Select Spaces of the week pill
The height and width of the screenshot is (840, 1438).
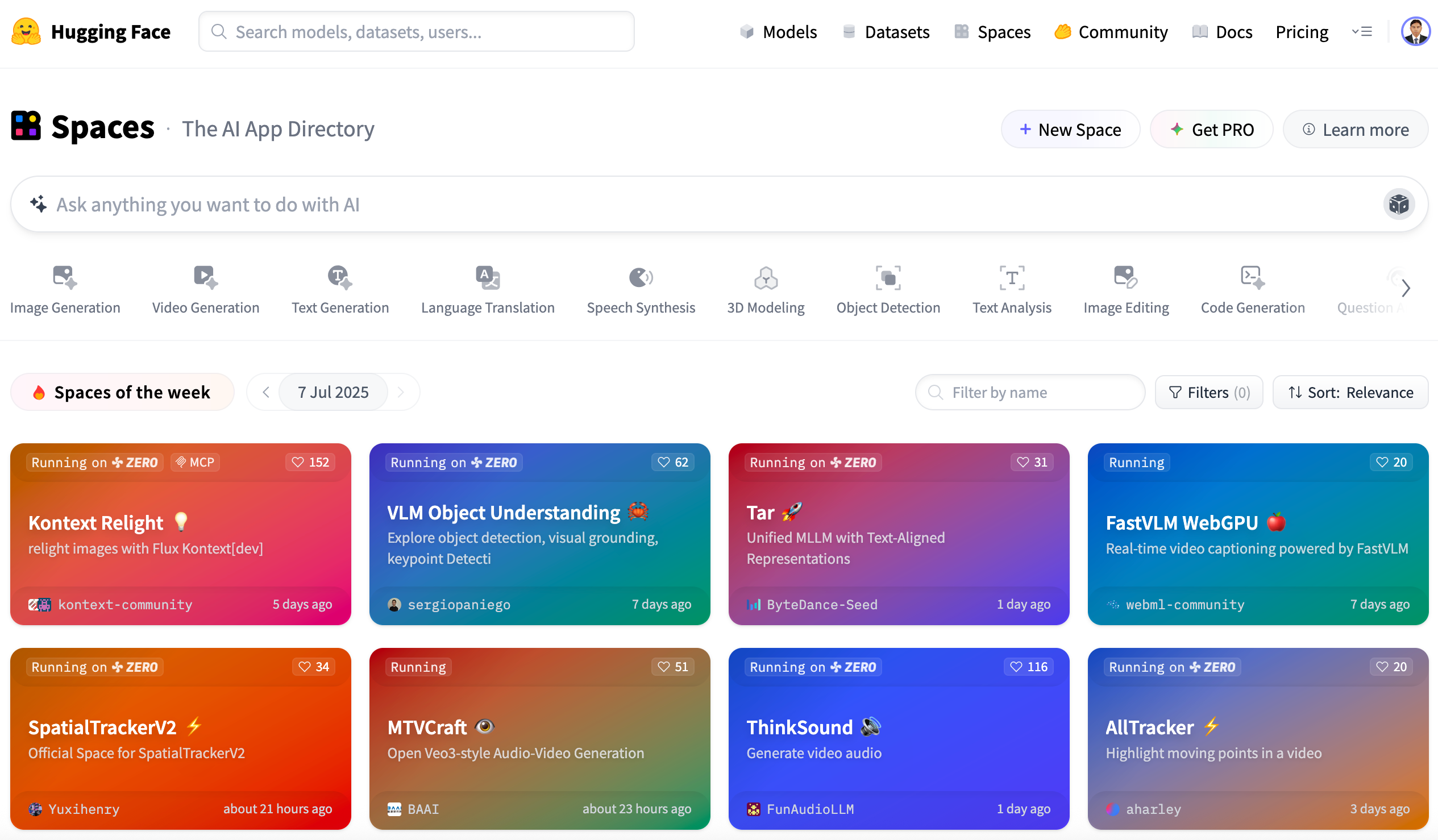coord(122,392)
